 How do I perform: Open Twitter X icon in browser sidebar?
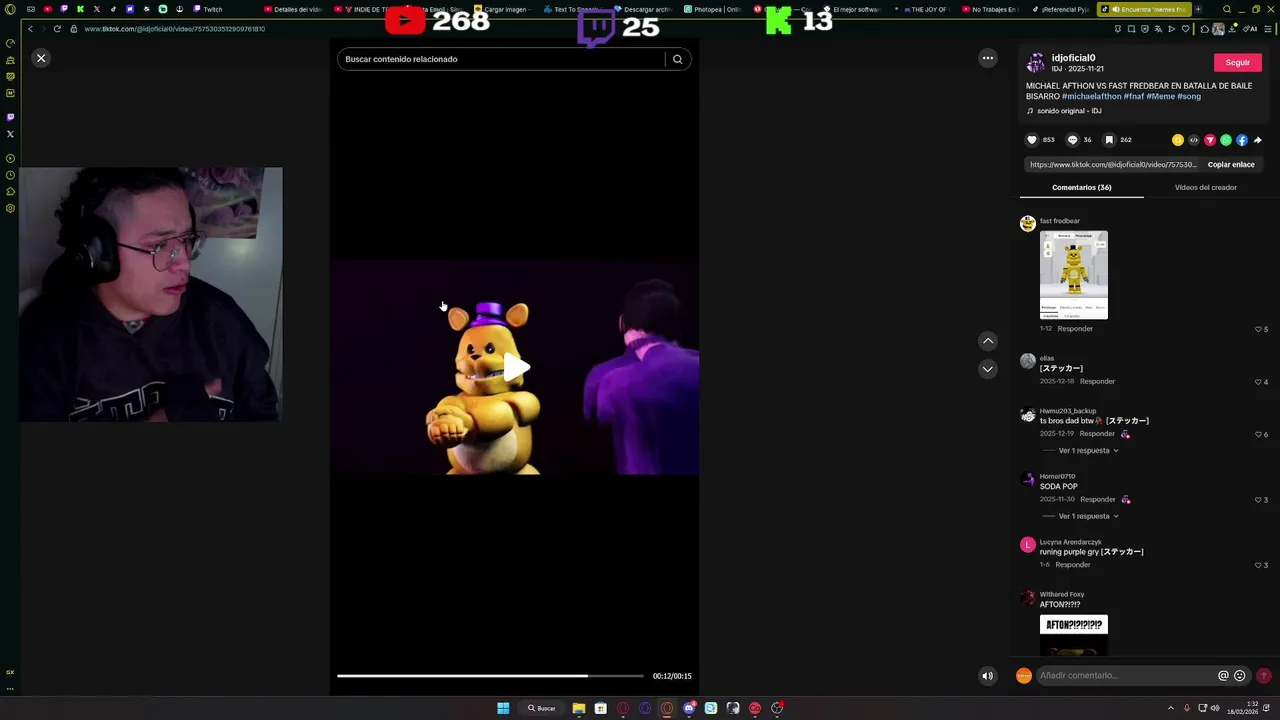(10, 134)
